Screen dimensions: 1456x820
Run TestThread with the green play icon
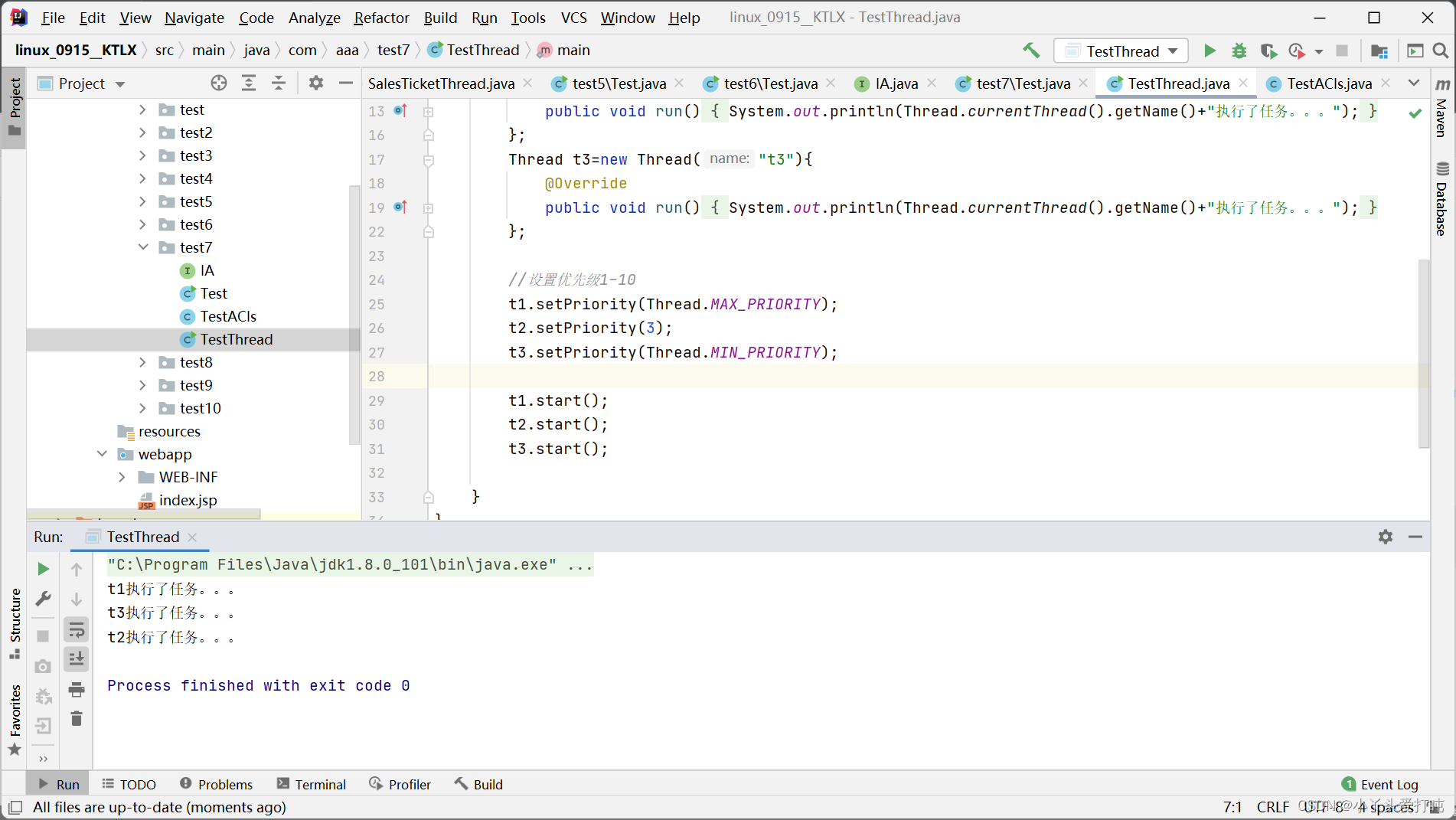point(1210,51)
